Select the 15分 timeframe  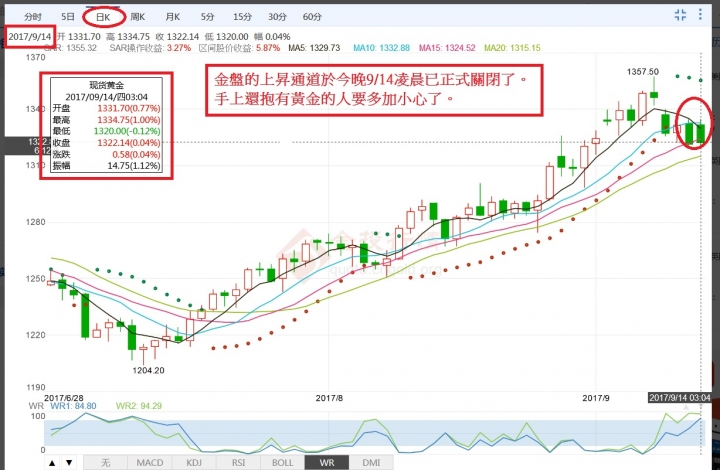pos(242,17)
